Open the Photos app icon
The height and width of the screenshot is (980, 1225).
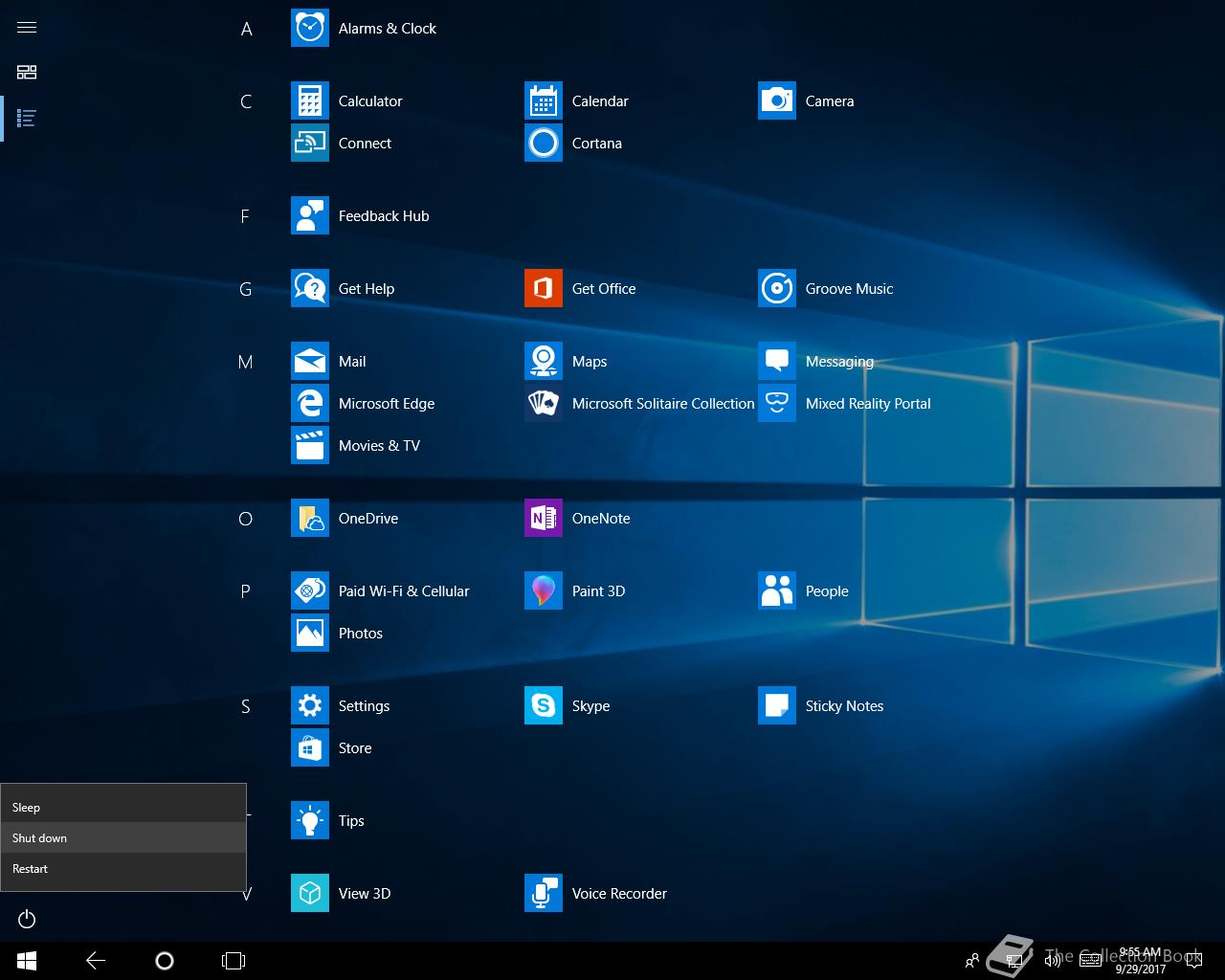pos(310,633)
